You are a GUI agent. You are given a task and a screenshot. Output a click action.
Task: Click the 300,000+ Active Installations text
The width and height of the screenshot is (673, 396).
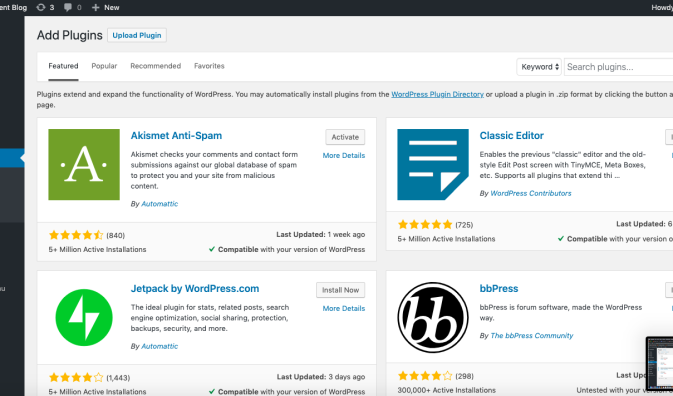[446, 390]
